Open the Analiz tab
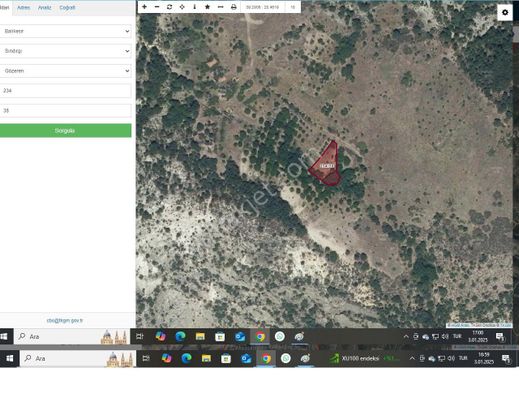 [x=45, y=7]
